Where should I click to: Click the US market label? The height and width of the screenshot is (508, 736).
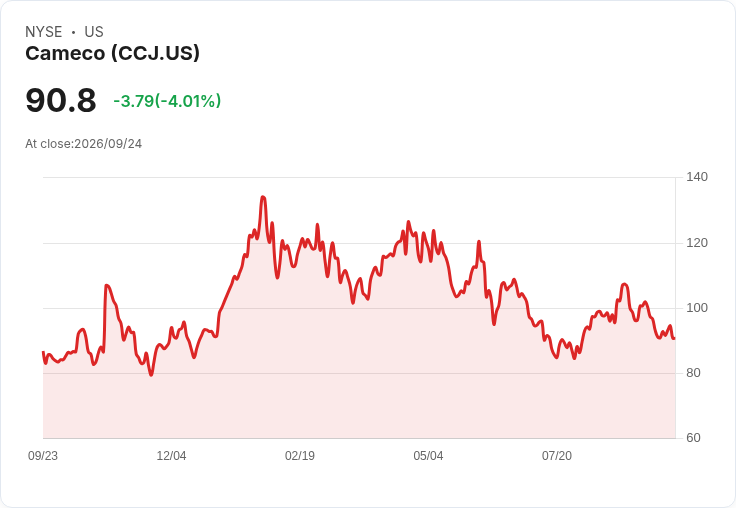click(94, 32)
